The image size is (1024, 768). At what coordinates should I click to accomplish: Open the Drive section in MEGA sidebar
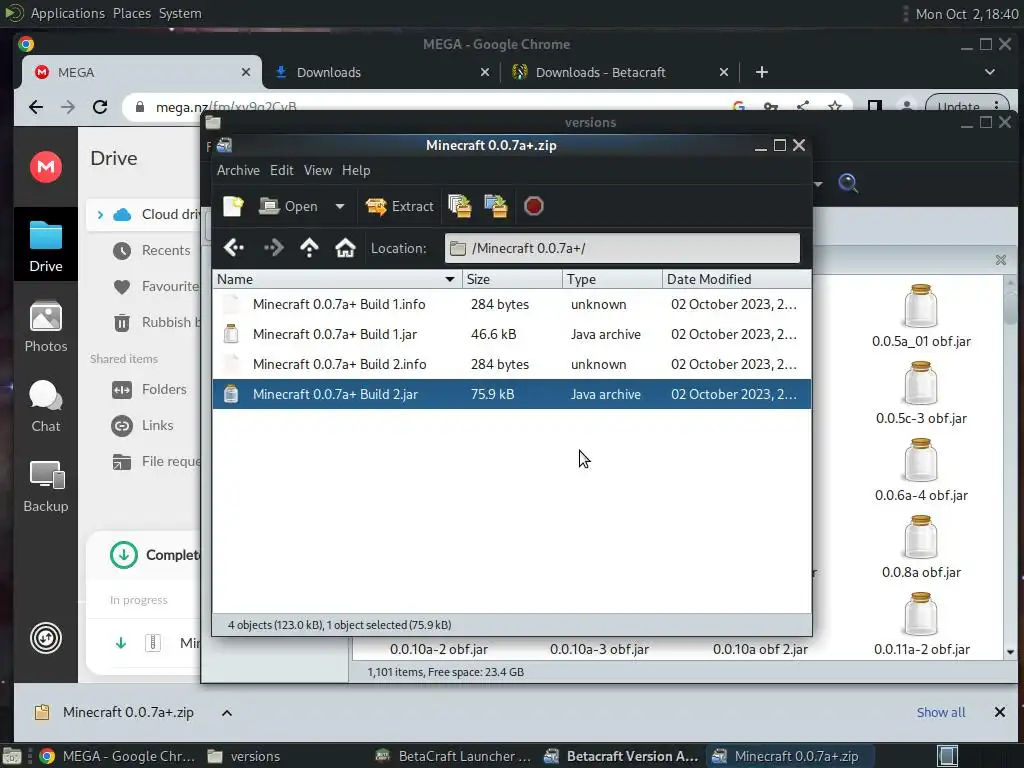46,246
